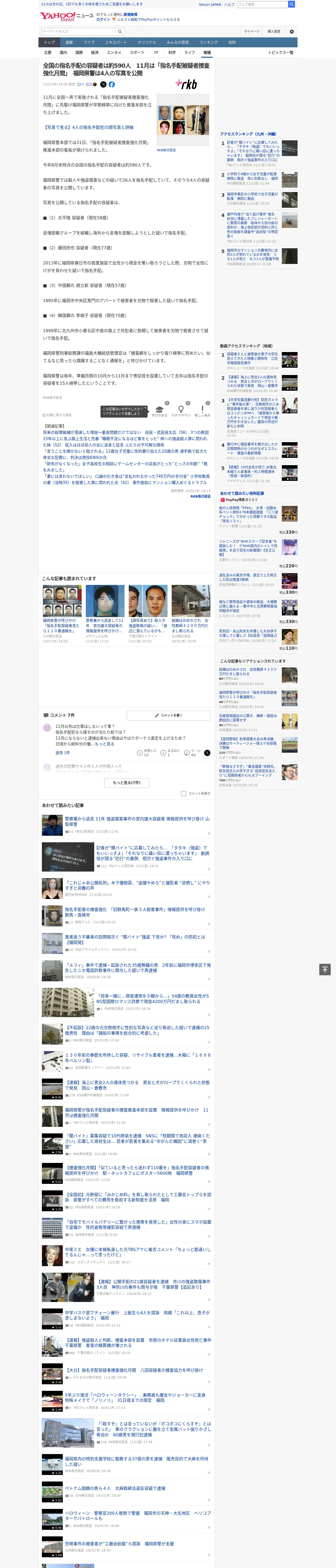Click 返信 1件 reply link

pos(62,753)
